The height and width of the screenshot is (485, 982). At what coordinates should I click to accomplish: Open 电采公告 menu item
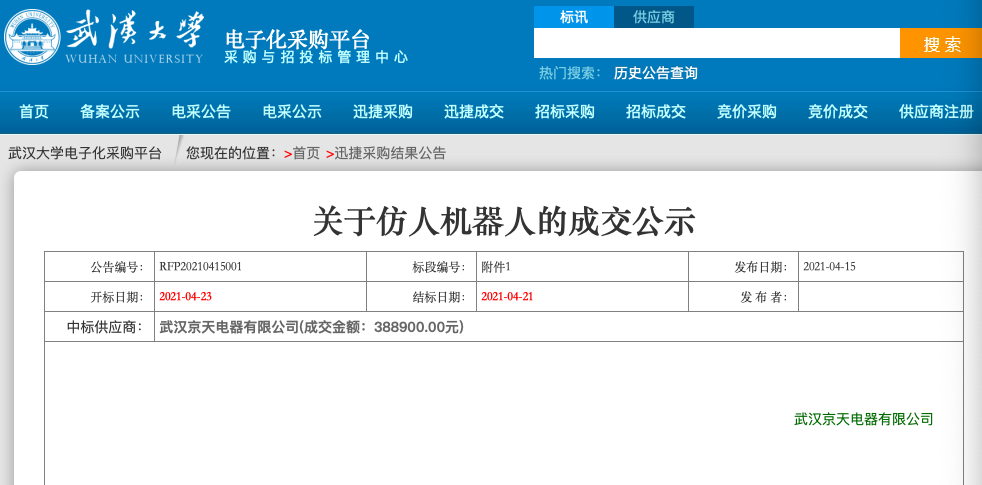pyautogui.click(x=201, y=112)
